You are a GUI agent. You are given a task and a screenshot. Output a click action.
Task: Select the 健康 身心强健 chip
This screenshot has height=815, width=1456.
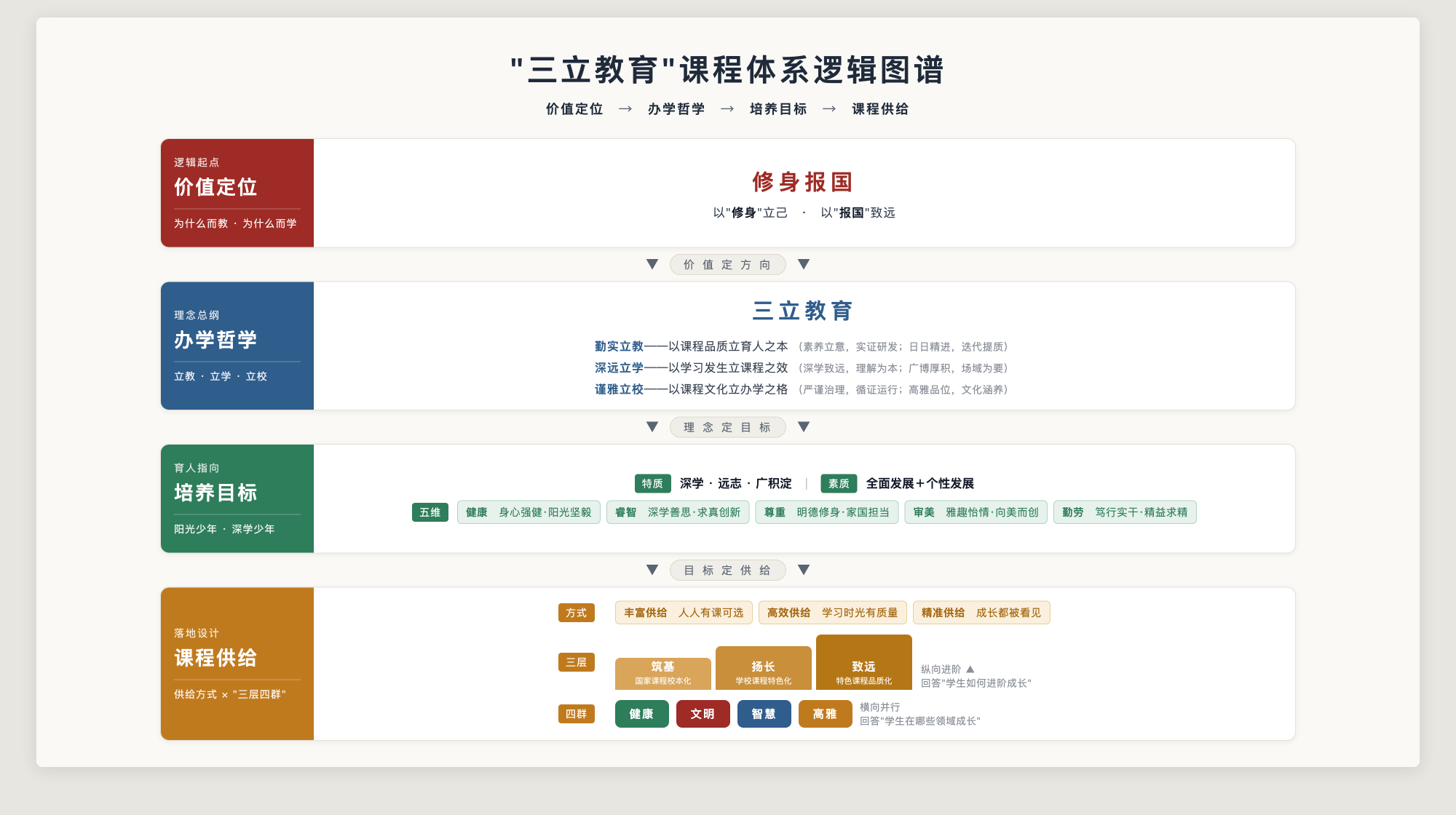click(x=529, y=512)
